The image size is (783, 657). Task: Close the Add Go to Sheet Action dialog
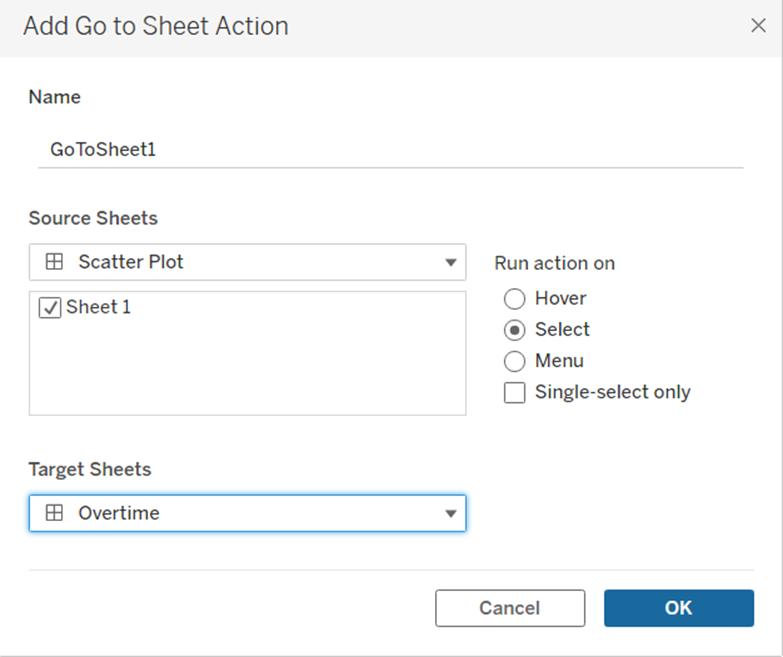click(x=758, y=26)
